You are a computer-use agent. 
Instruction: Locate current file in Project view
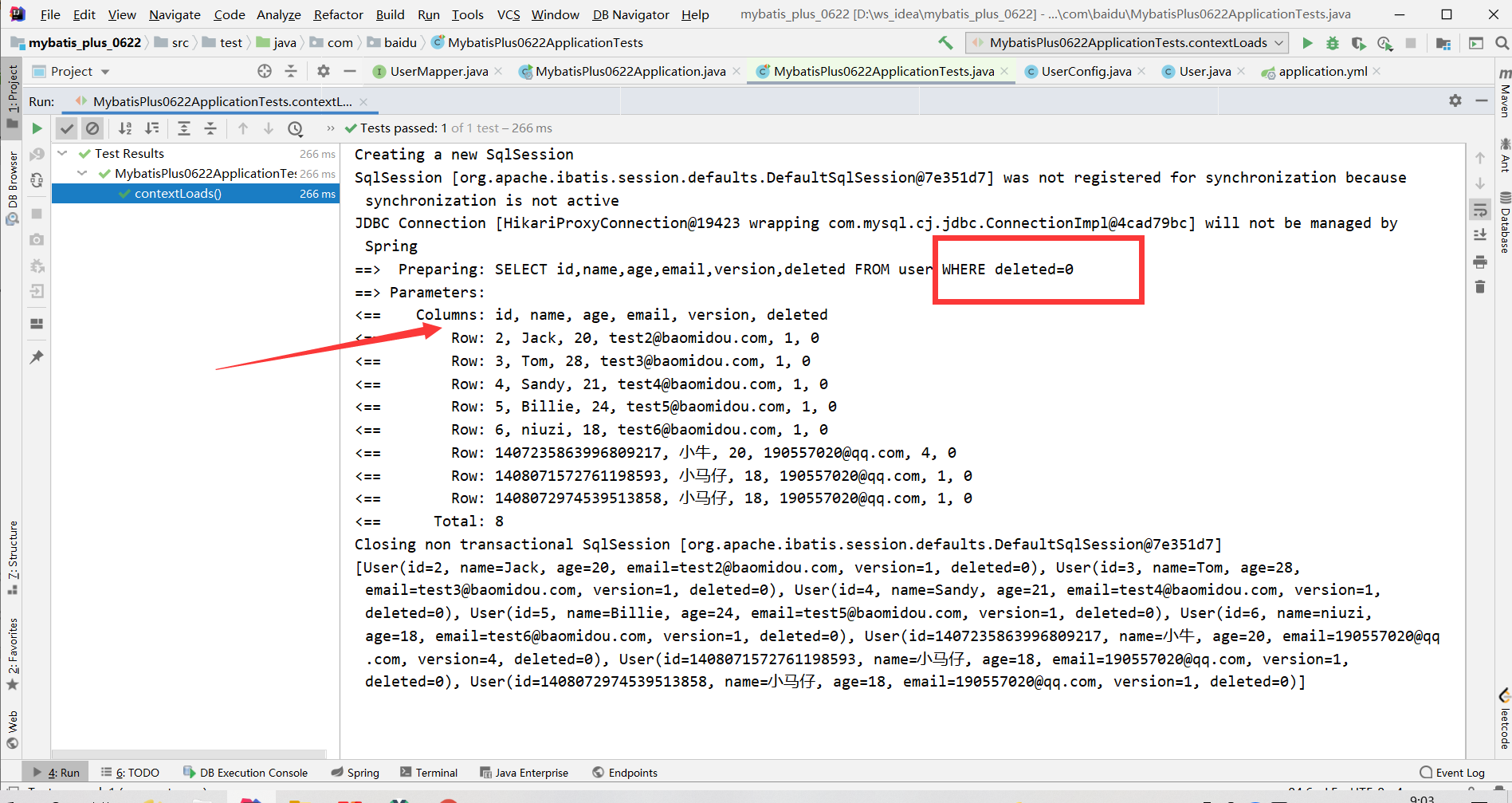tap(265, 71)
